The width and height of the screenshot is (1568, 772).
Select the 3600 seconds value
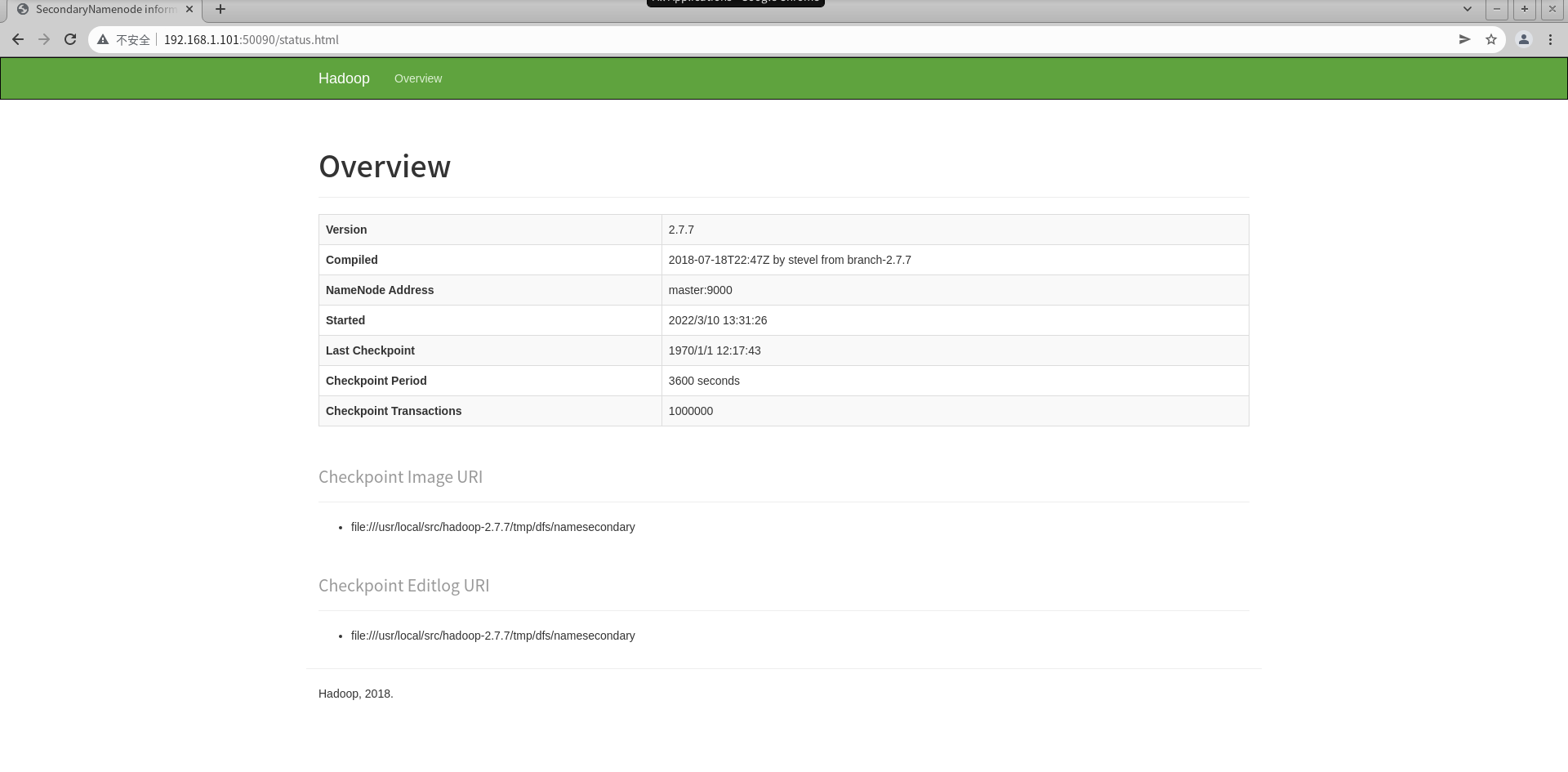(704, 381)
